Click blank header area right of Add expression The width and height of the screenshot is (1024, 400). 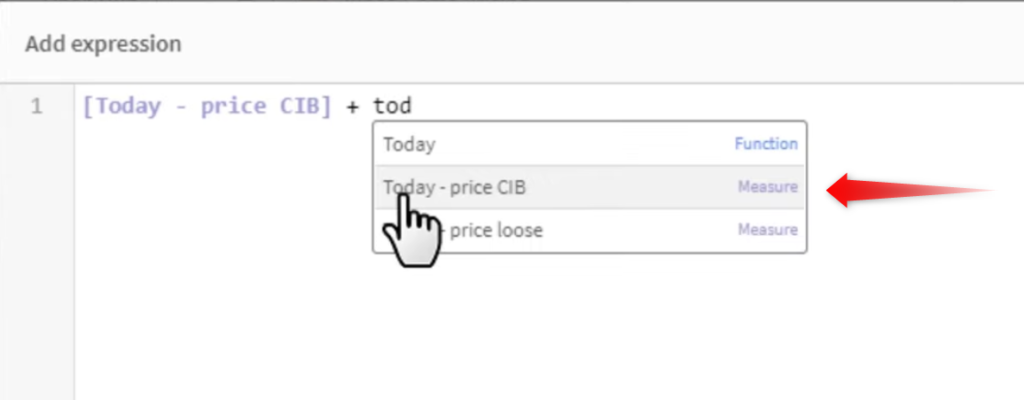(601, 44)
